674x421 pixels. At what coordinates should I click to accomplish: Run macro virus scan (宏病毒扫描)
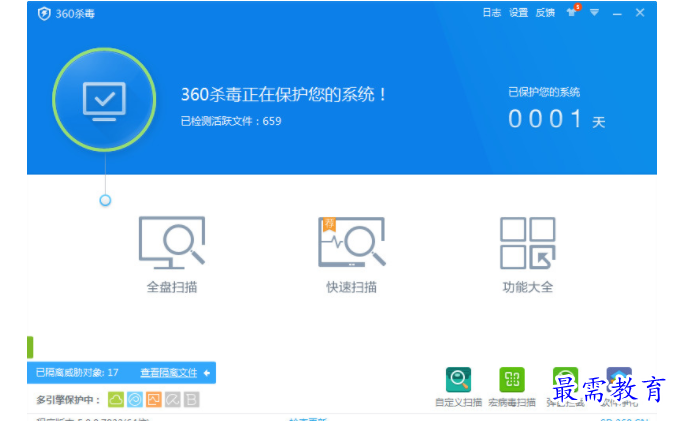coord(512,386)
